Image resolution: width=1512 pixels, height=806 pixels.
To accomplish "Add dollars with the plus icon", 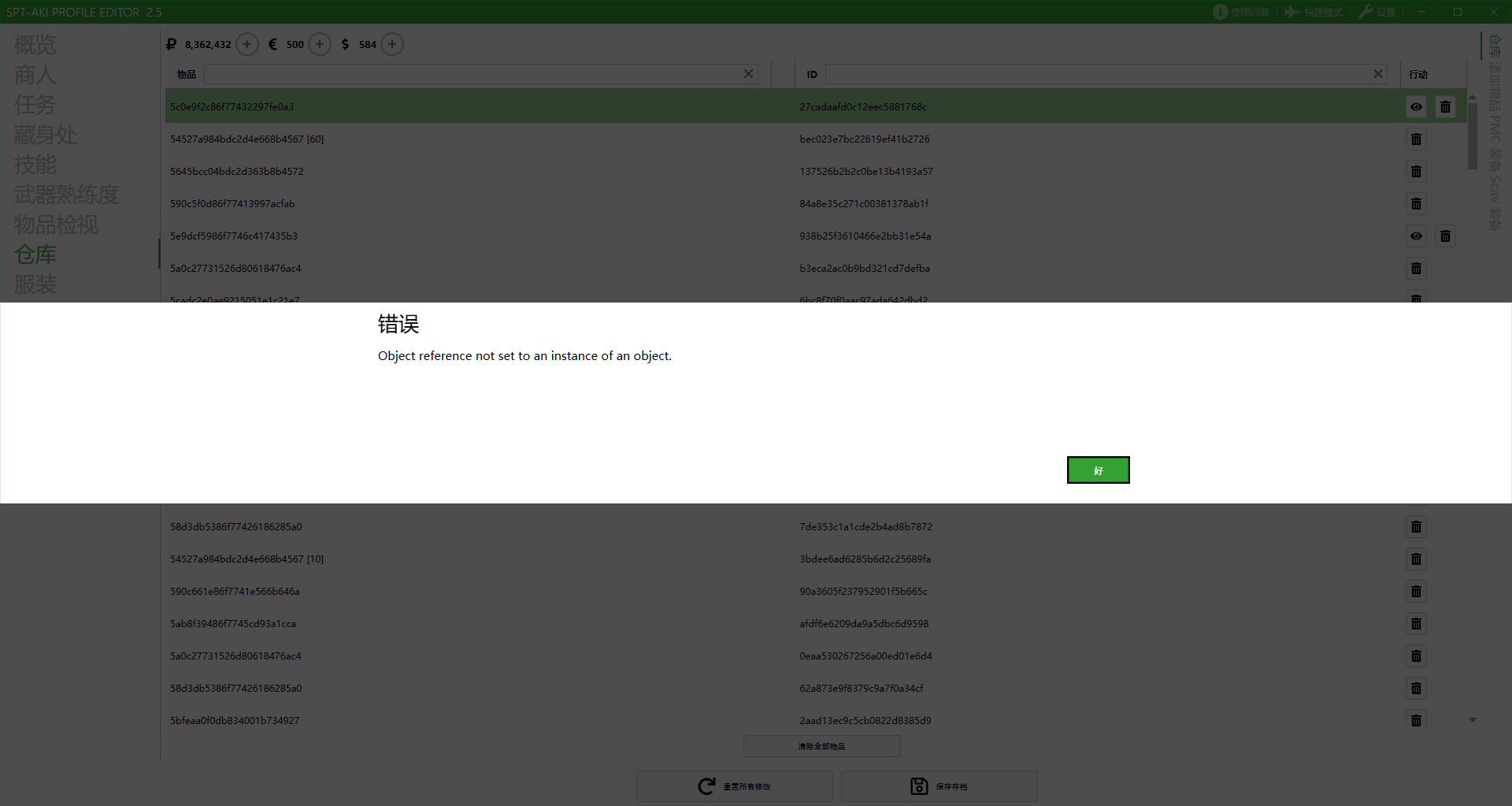I will click(392, 44).
